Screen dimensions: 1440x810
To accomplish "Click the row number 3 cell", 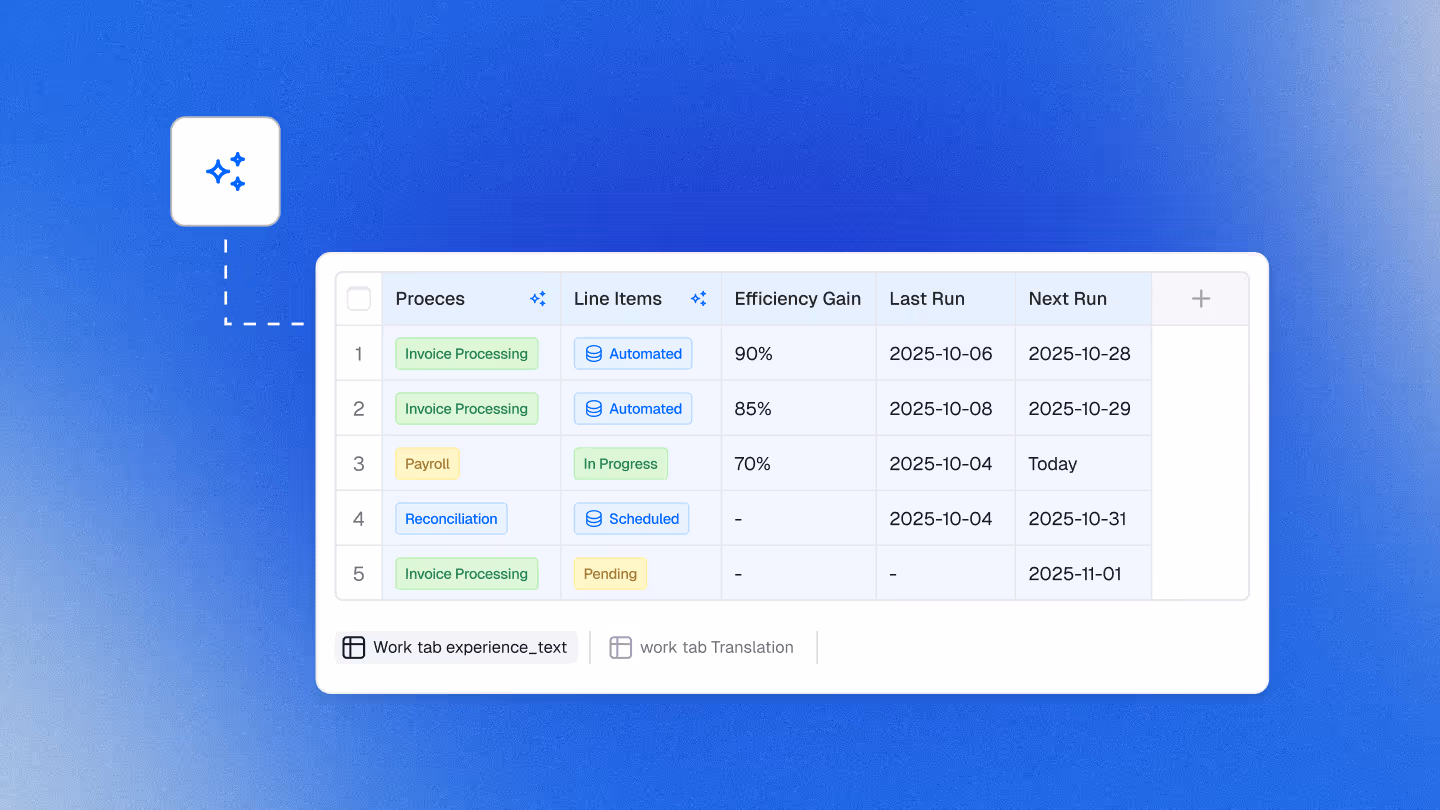I will point(358,463).
